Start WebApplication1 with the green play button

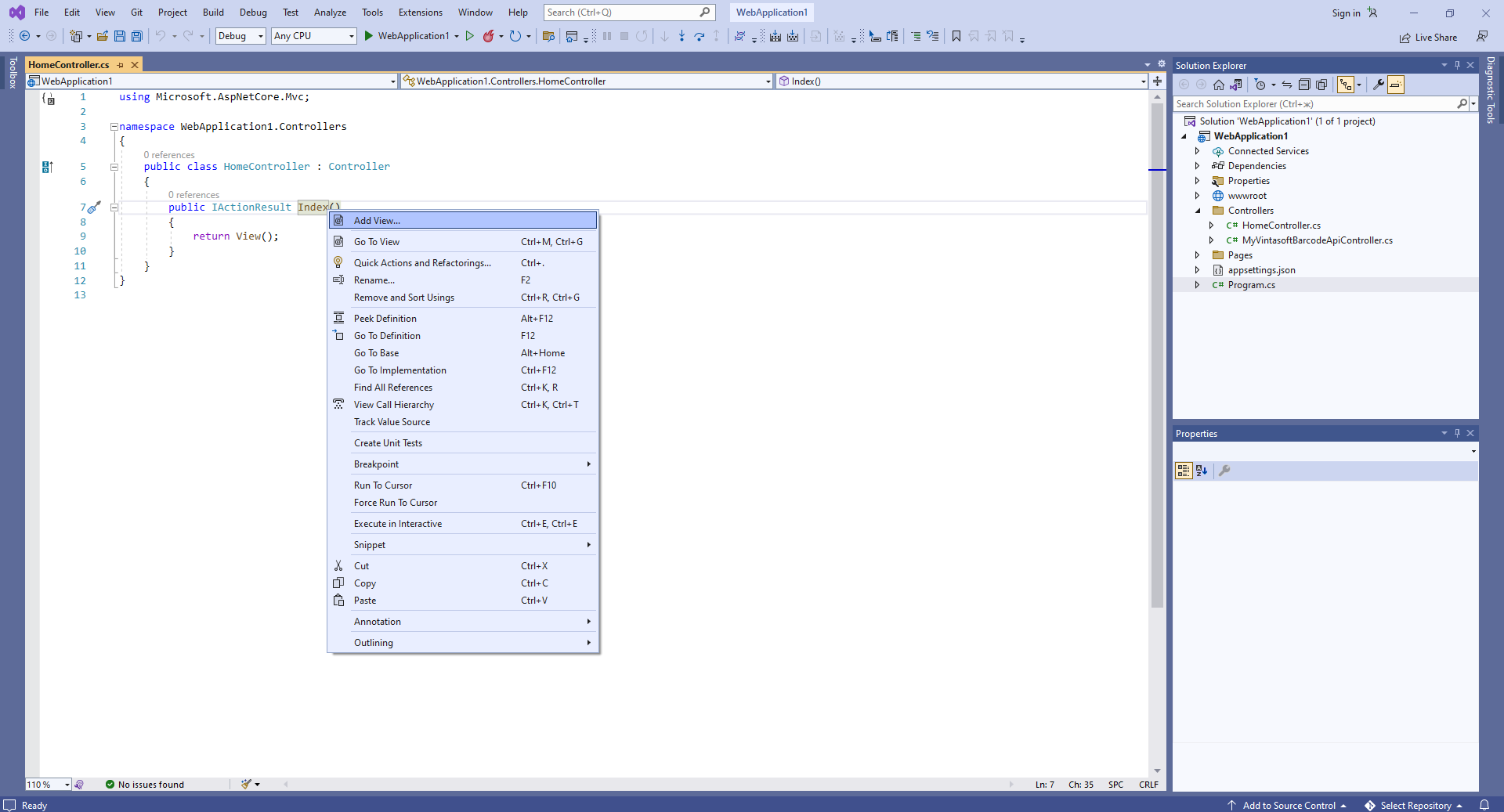[369, 36]
